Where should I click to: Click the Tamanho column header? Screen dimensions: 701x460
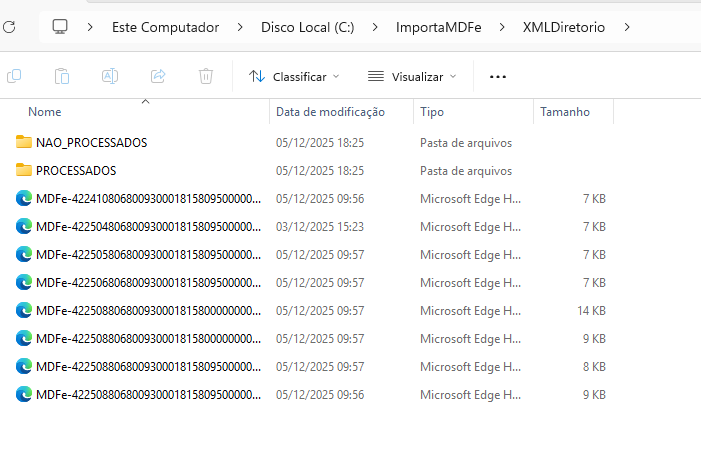[565, 112]
